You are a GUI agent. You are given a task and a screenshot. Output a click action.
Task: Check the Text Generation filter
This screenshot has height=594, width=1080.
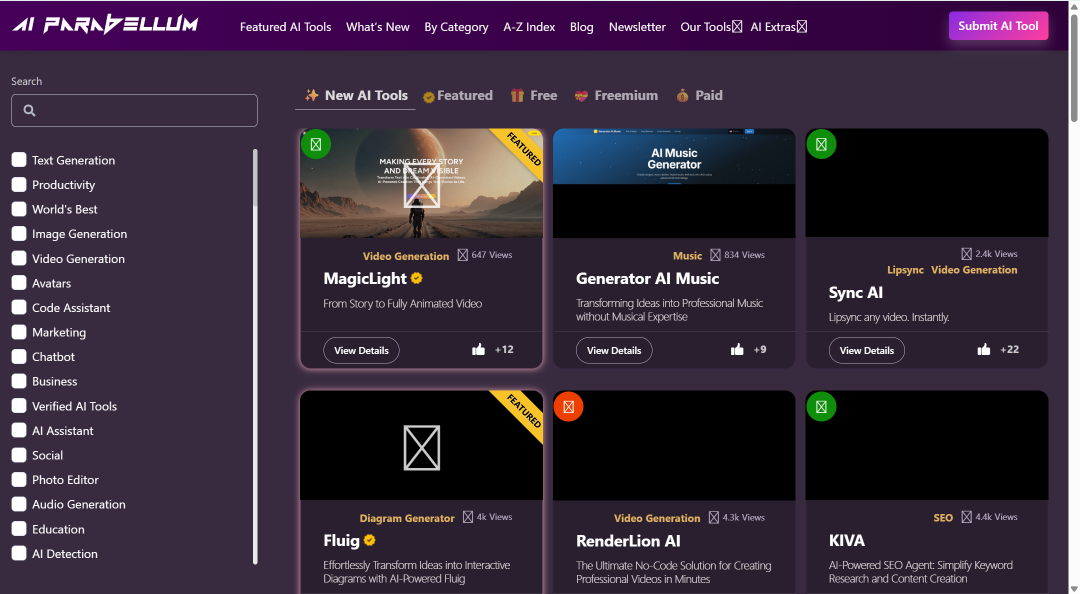19,160
